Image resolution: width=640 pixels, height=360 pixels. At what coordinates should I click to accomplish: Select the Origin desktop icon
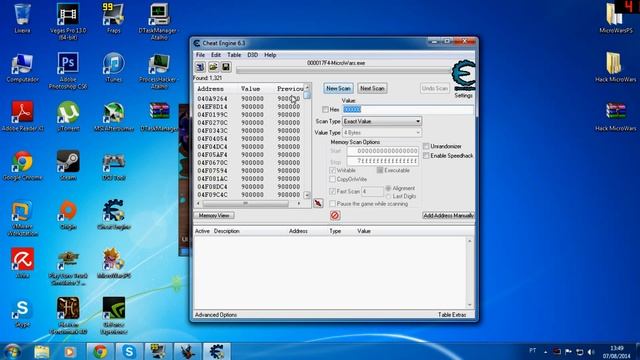click(68, 214)
